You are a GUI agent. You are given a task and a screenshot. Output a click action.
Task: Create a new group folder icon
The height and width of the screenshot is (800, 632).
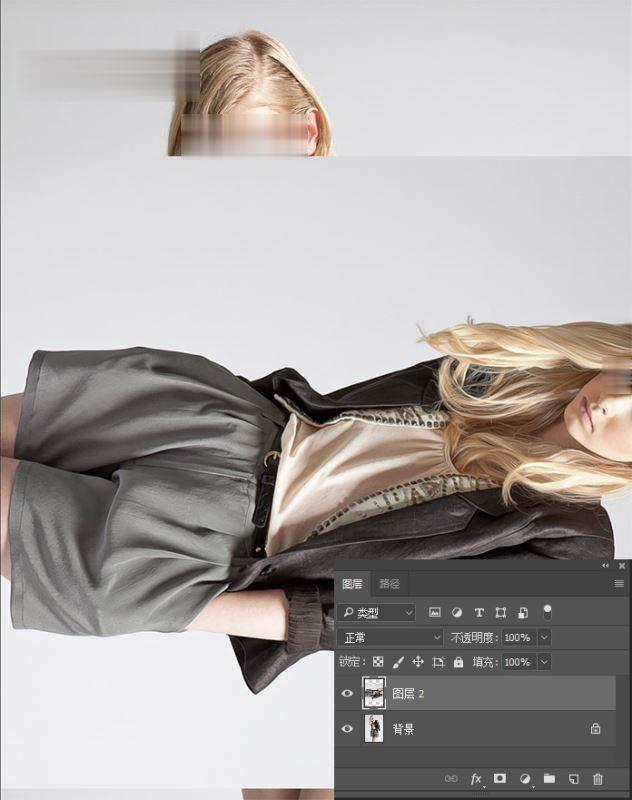[549, 778]
